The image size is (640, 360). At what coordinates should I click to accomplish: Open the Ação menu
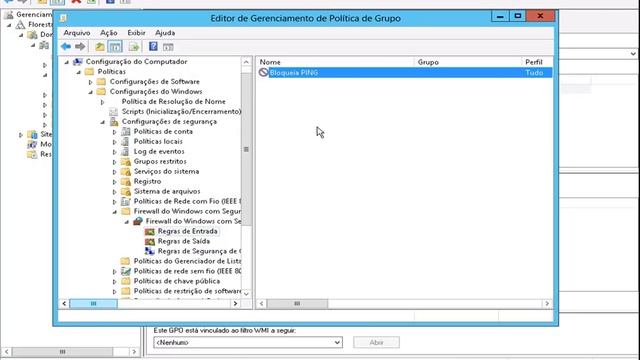click(109, 33)
